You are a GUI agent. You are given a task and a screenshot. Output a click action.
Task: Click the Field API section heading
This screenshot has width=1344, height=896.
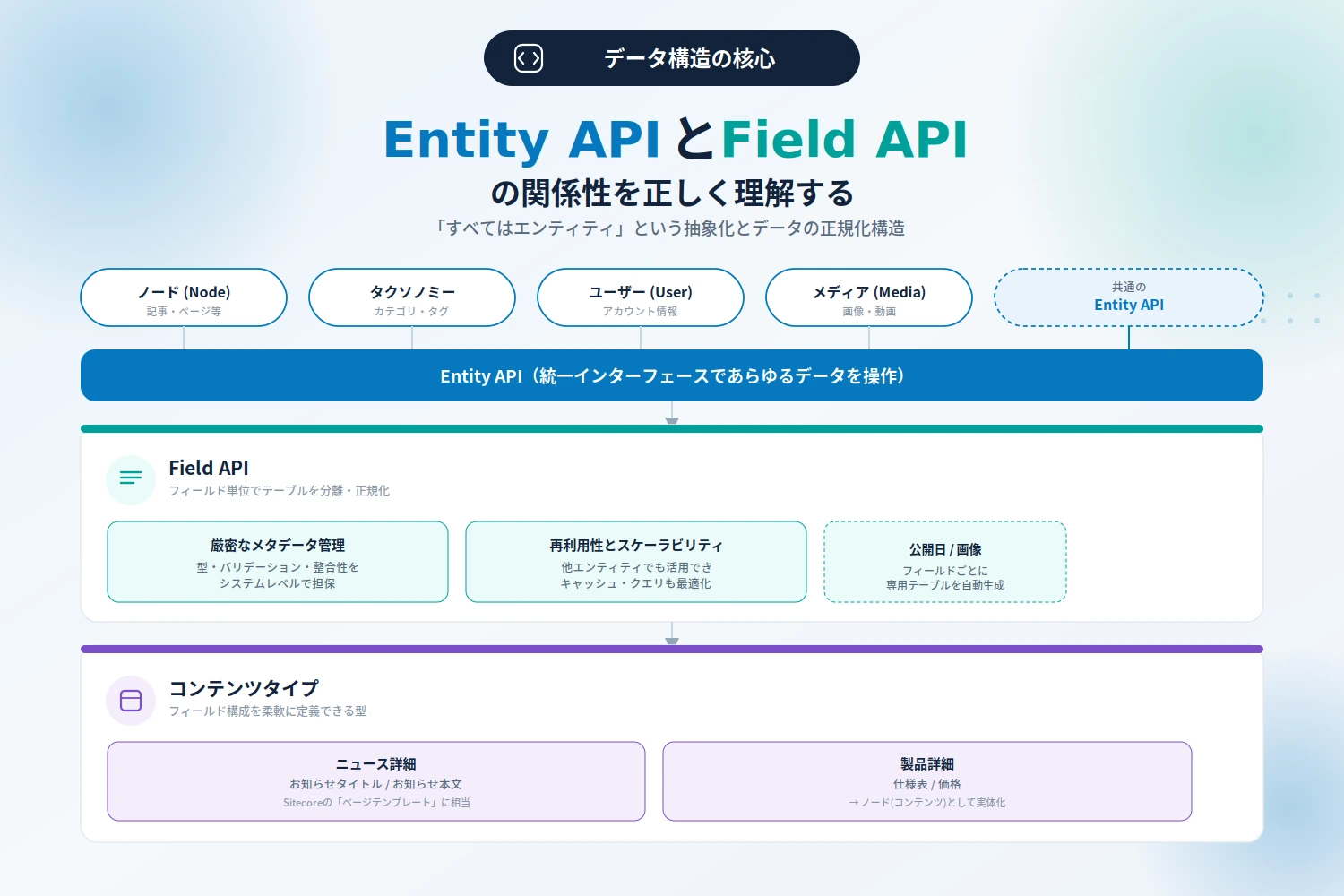pyautogui.click(x=209, y=468)
